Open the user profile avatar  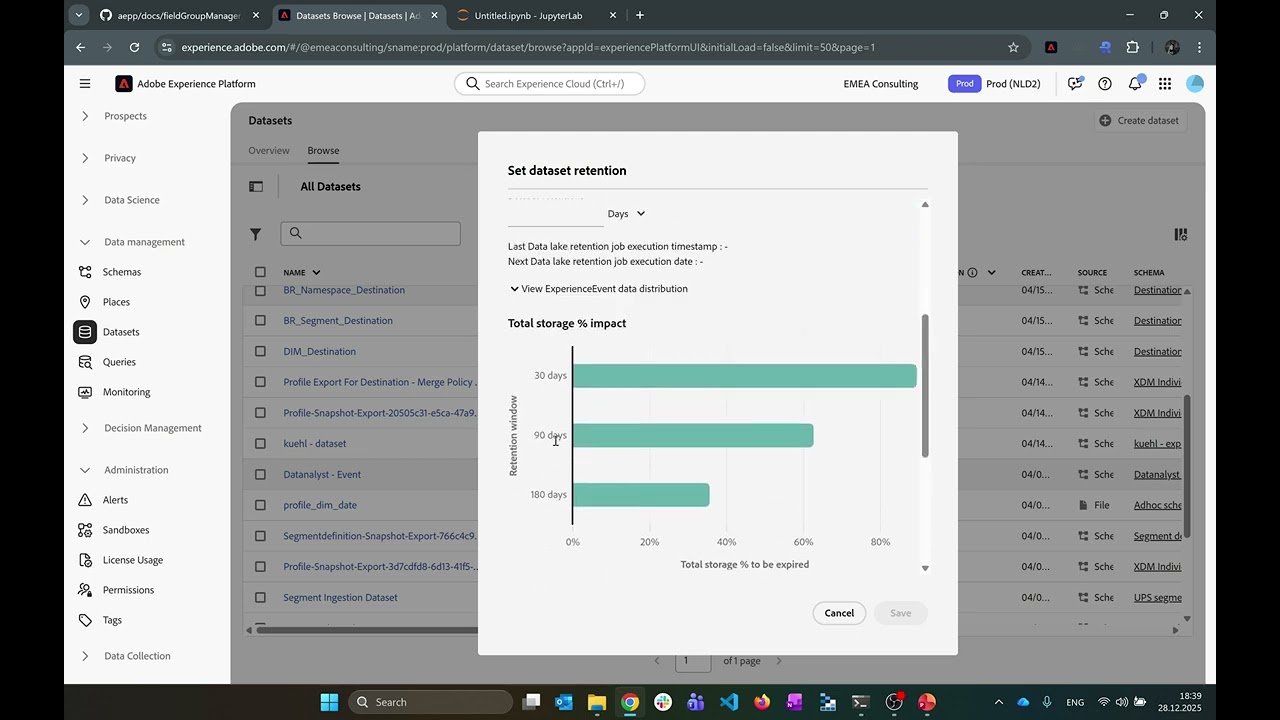point(1195,84)
